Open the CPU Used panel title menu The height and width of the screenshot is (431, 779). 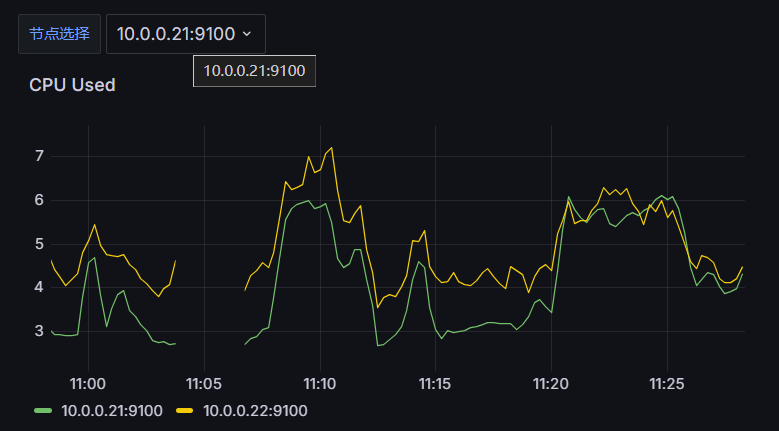coord(72,85)
